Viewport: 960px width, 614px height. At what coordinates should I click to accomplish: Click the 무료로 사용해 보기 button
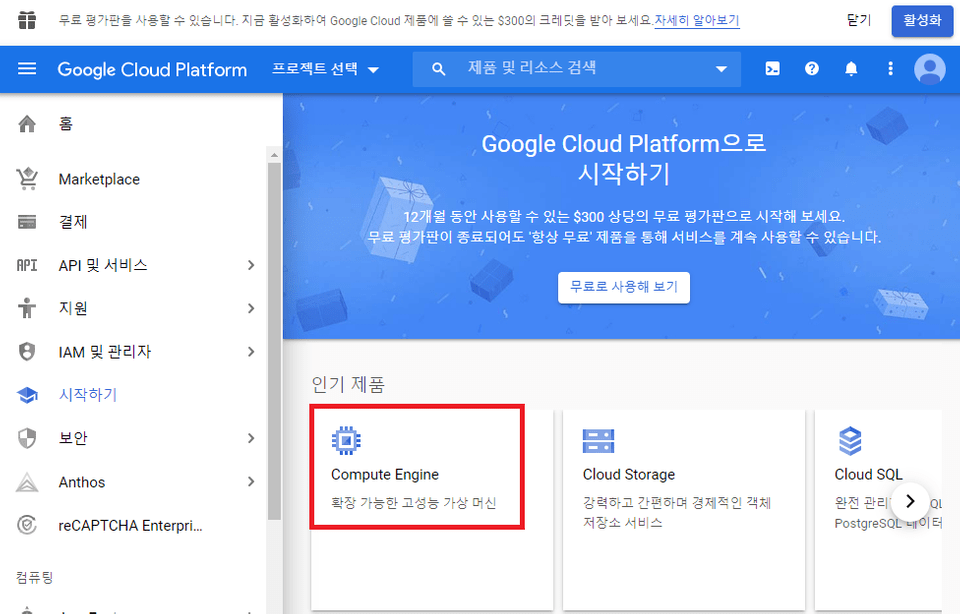(623, 287)
